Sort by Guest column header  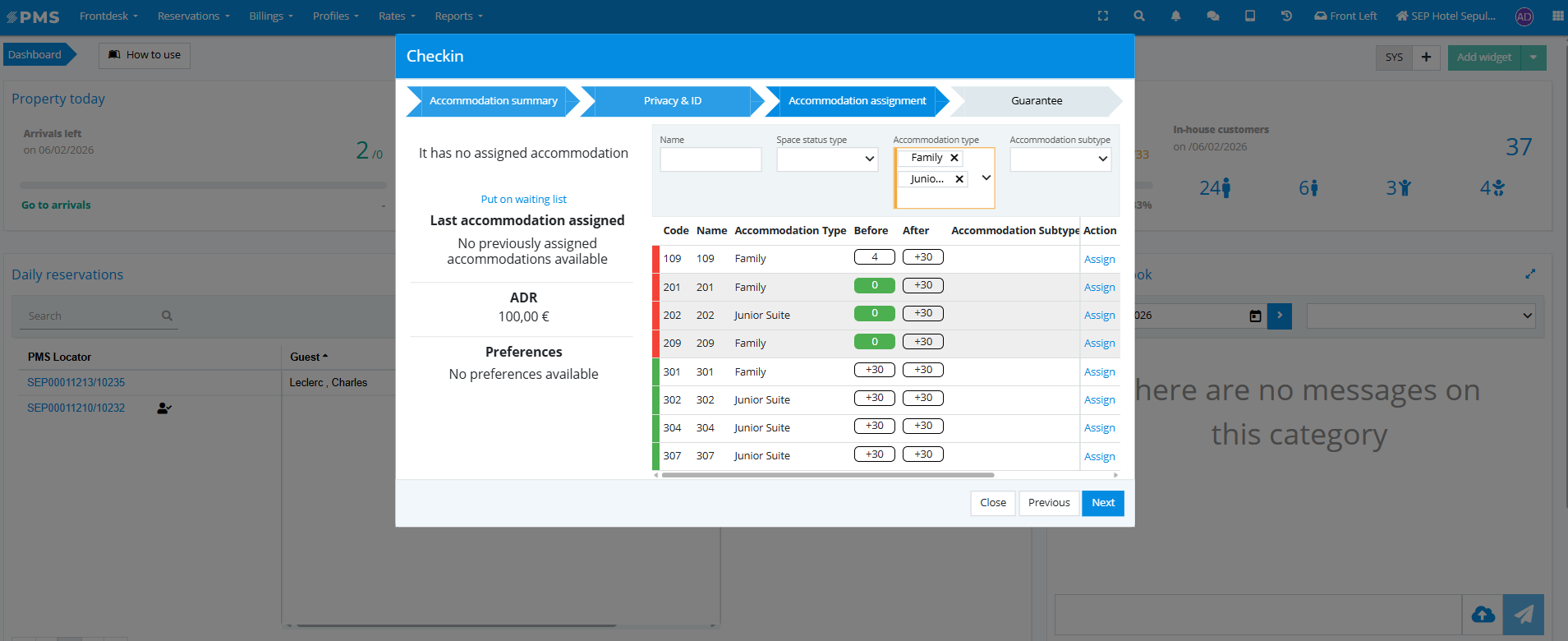click(x=309, y=357)
